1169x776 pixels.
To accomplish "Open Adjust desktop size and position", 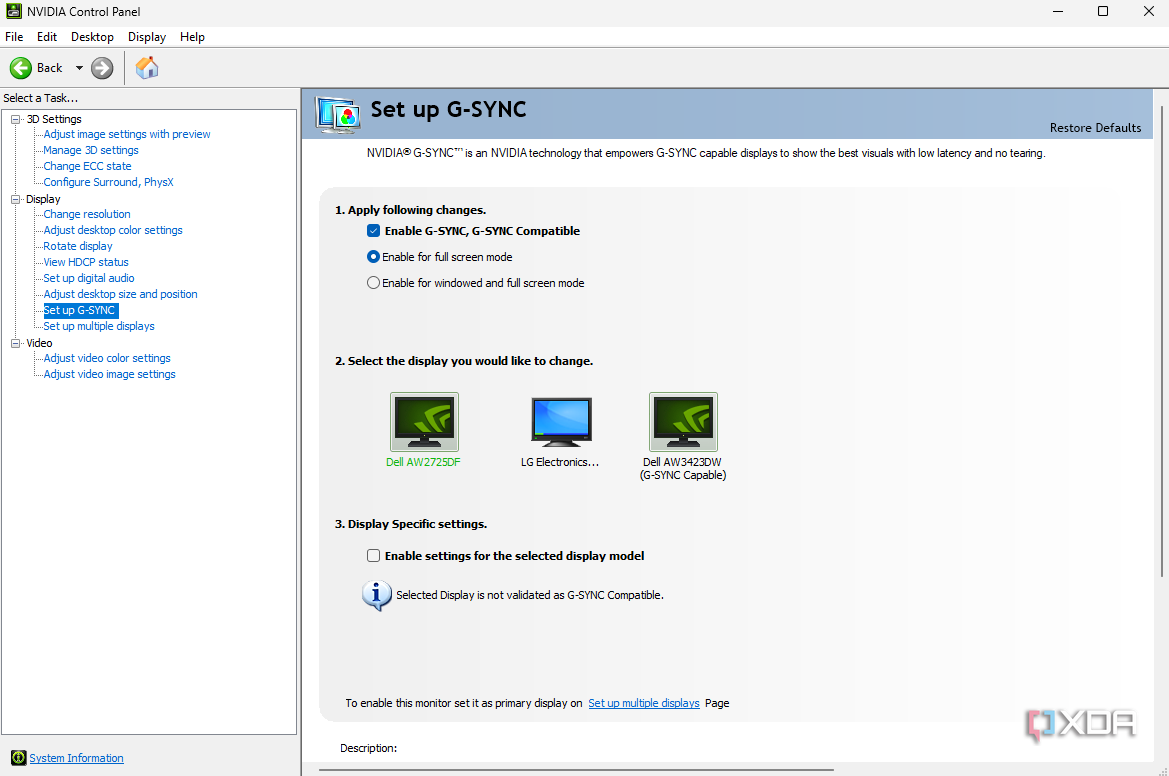I will pyautogui.click(x=120, y=294).
